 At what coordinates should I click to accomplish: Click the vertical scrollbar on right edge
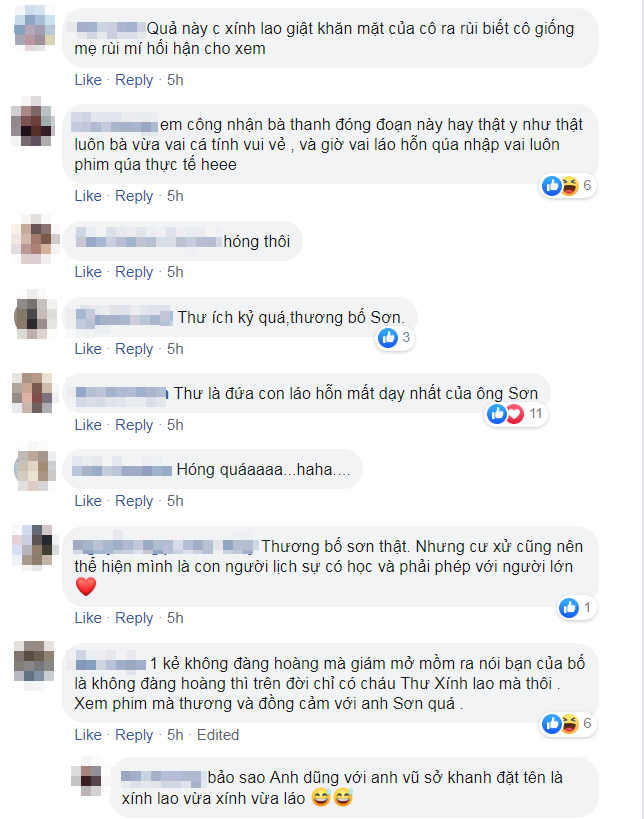(642, 410)
